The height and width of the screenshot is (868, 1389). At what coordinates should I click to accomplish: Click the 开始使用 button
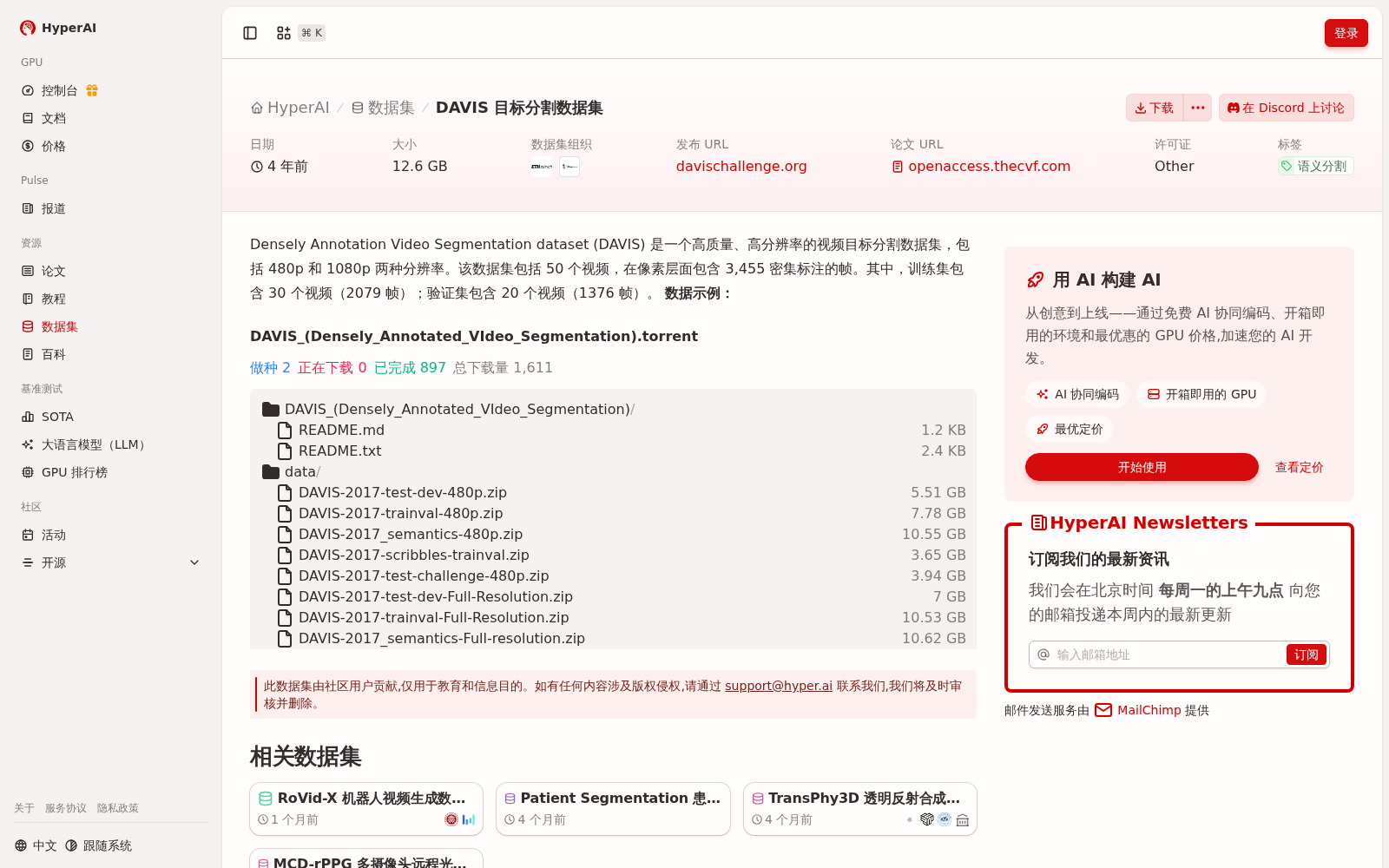1142,467
